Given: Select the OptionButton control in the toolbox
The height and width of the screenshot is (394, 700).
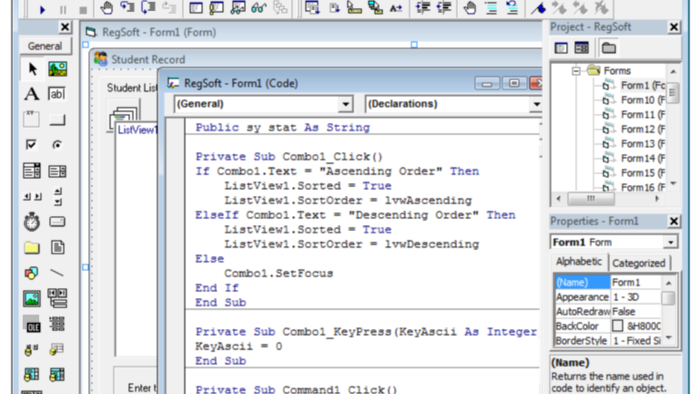Looking at the screenshot, I should coord(57,145).
